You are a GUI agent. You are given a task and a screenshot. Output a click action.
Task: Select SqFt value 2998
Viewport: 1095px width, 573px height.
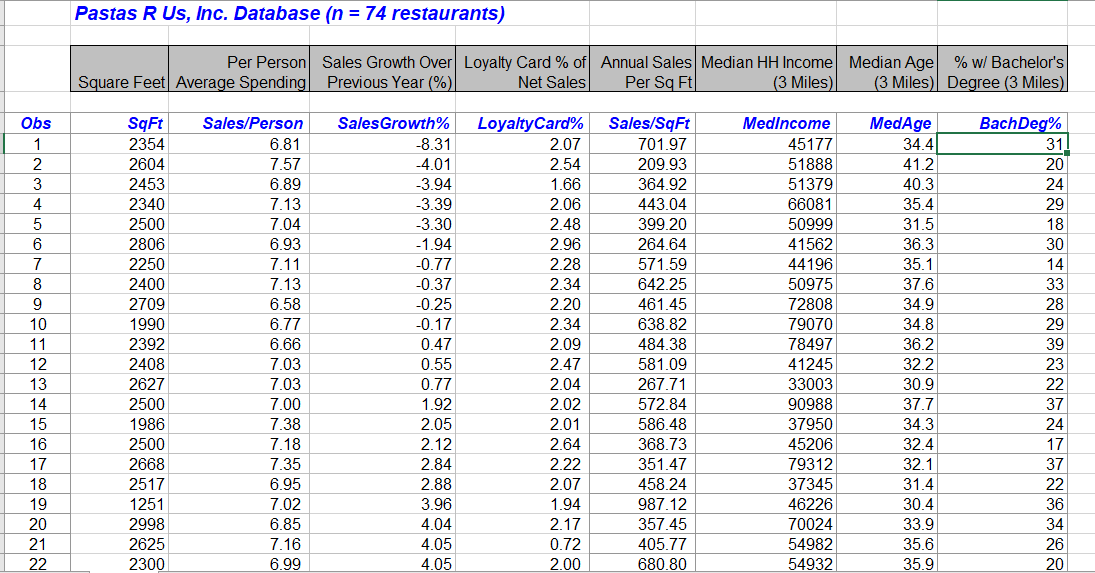tap(119, 525)
